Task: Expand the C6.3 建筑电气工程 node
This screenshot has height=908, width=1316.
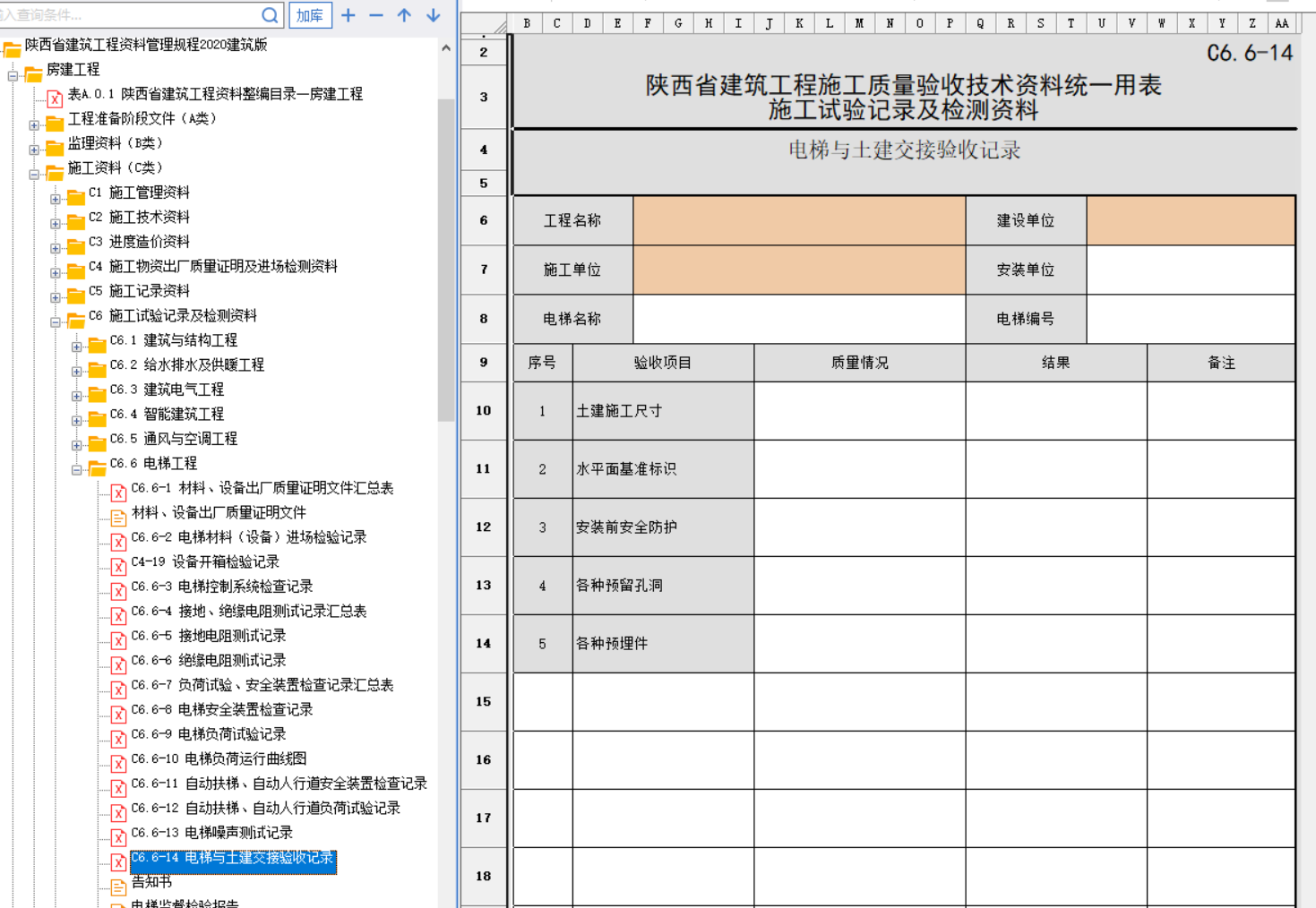Action: [x=77, y=396]
